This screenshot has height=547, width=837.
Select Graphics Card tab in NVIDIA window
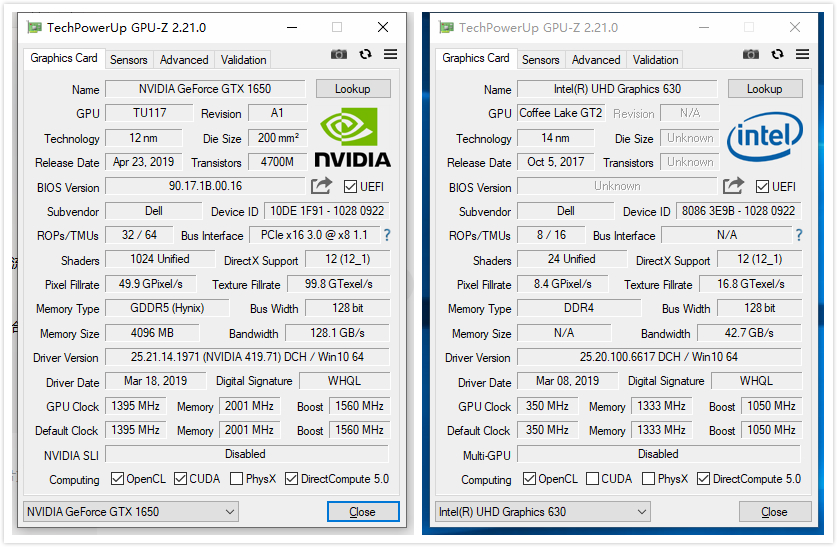click(x=64, y=58)
